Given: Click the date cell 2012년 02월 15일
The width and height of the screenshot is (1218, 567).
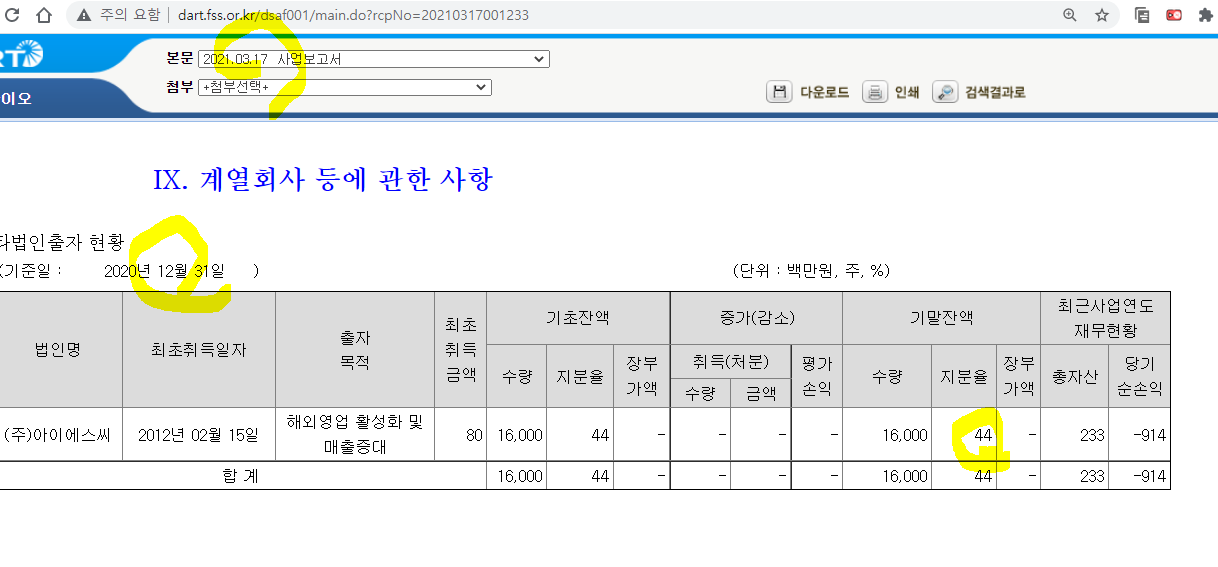Looking at the screenshot, I should pyautogui.click(x=199, y=435).
